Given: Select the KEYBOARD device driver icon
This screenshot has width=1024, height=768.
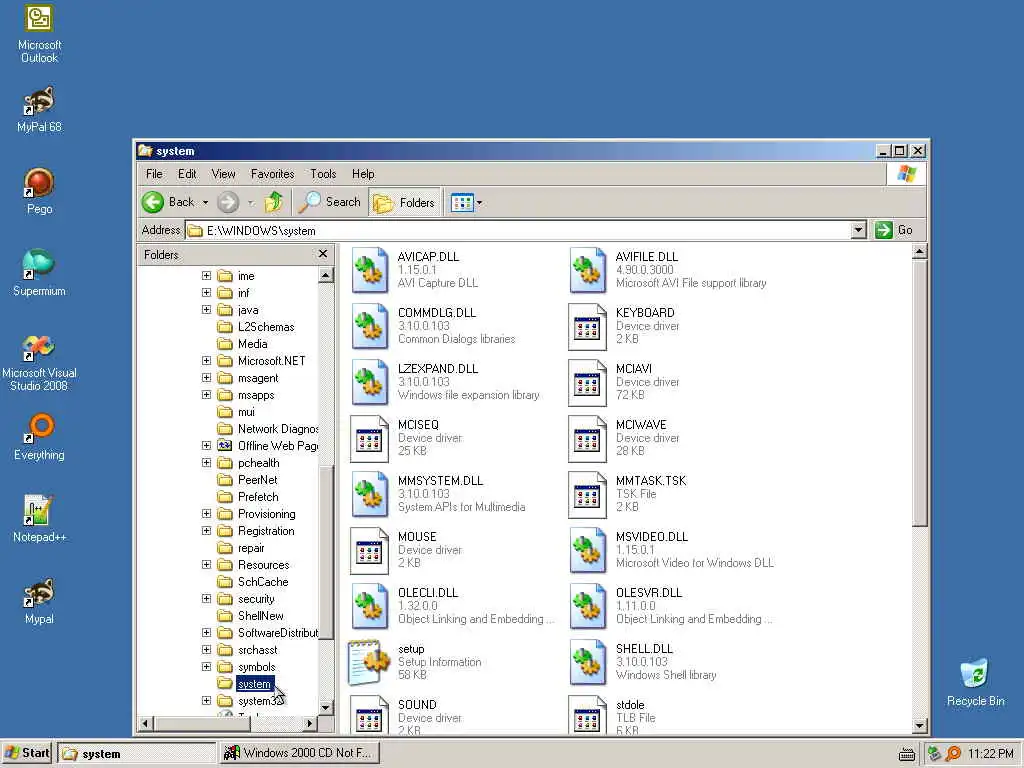Looking at the screenshot, I should tap(587, 326).
